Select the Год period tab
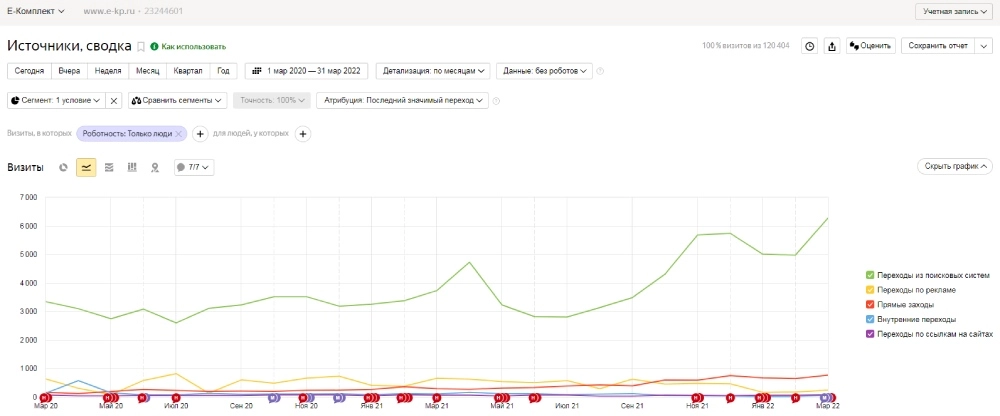The height and width of the screenshot is (416, 1000). 223,71
